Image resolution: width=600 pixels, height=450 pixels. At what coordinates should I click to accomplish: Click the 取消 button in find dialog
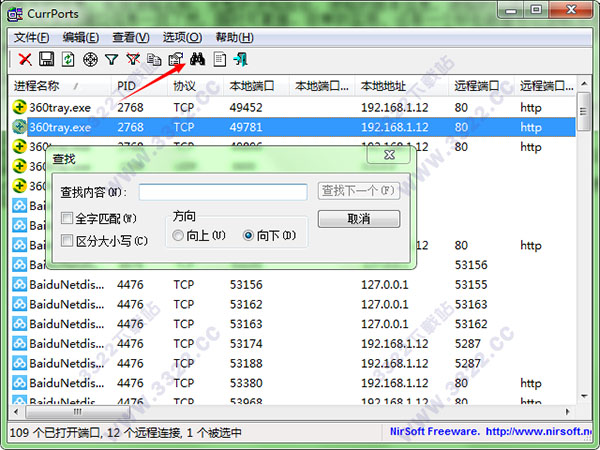pyautogui.click(x=359, y=219)
